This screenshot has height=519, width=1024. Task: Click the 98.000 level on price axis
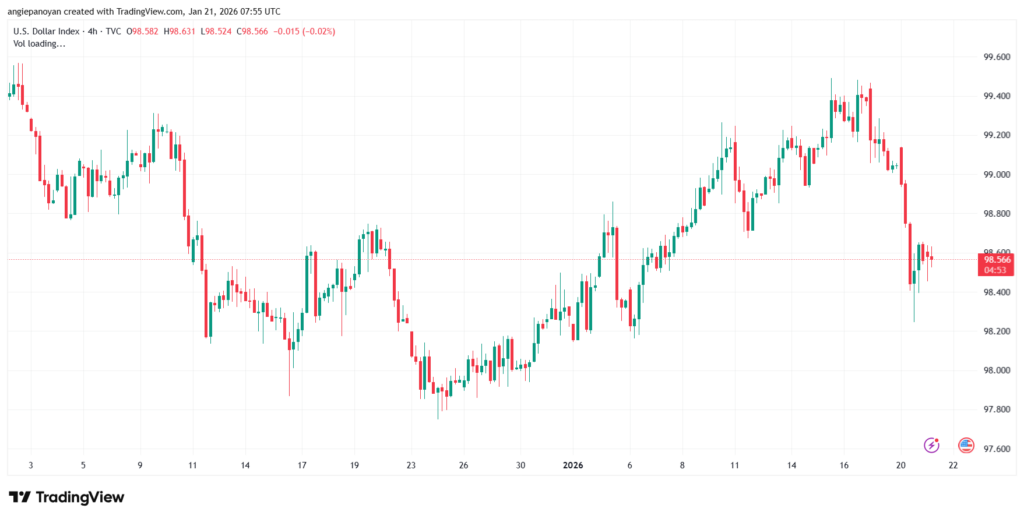(x=997, y=370)
